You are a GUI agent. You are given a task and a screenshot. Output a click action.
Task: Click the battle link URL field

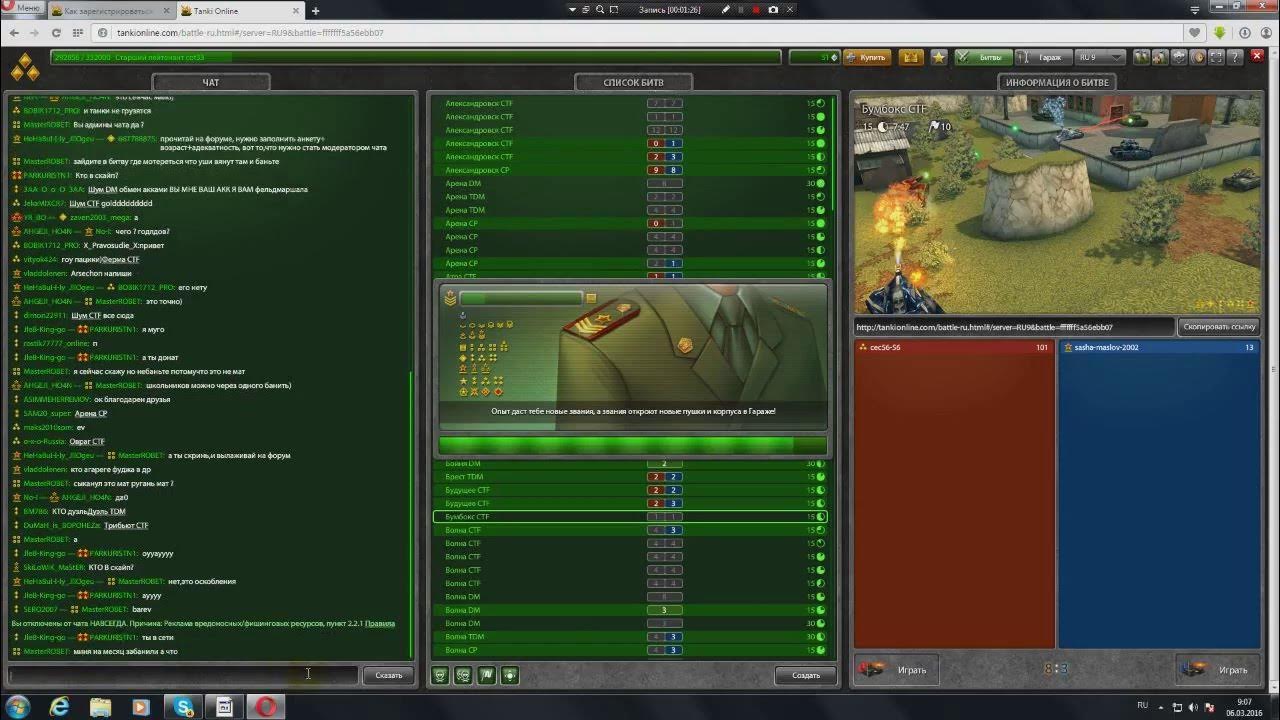coord(1014,327)
